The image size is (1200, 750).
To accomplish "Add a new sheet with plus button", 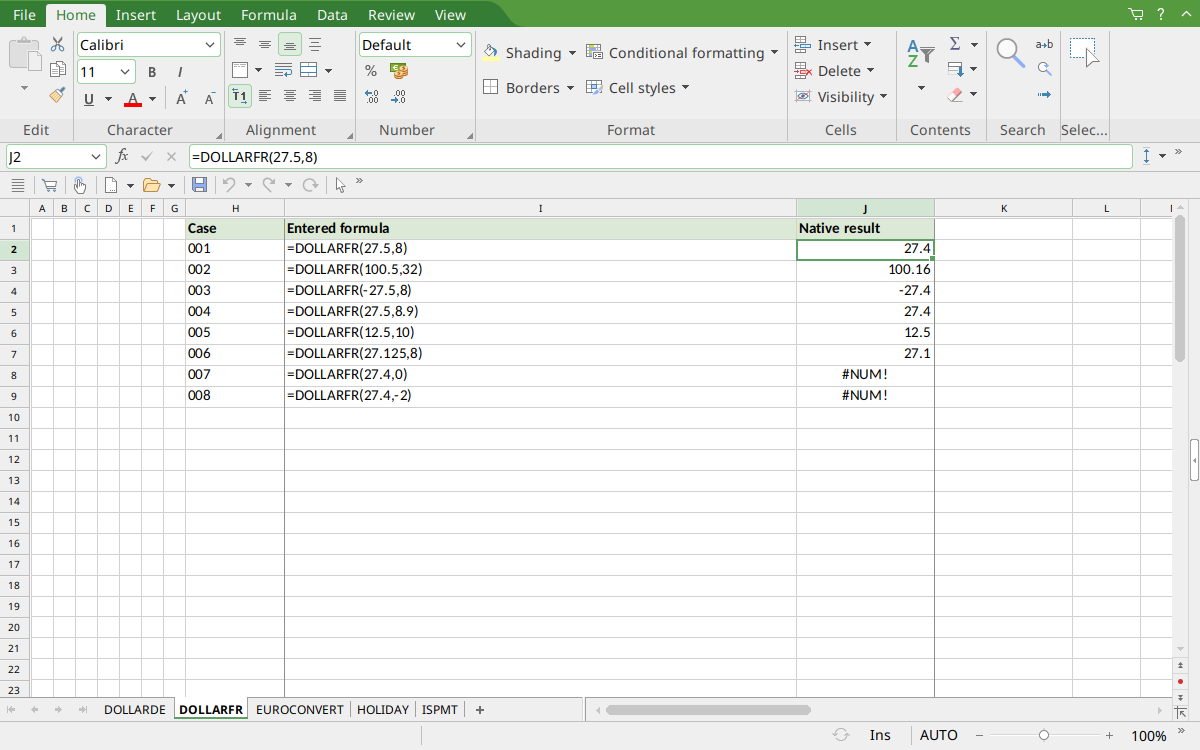I will 480,710.
